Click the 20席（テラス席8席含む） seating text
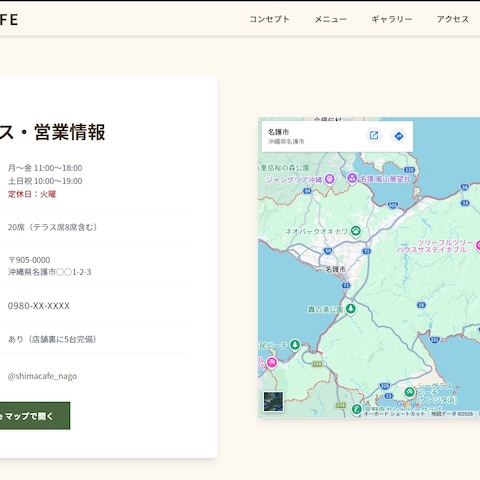480x480 pixels. coord(53,227)
